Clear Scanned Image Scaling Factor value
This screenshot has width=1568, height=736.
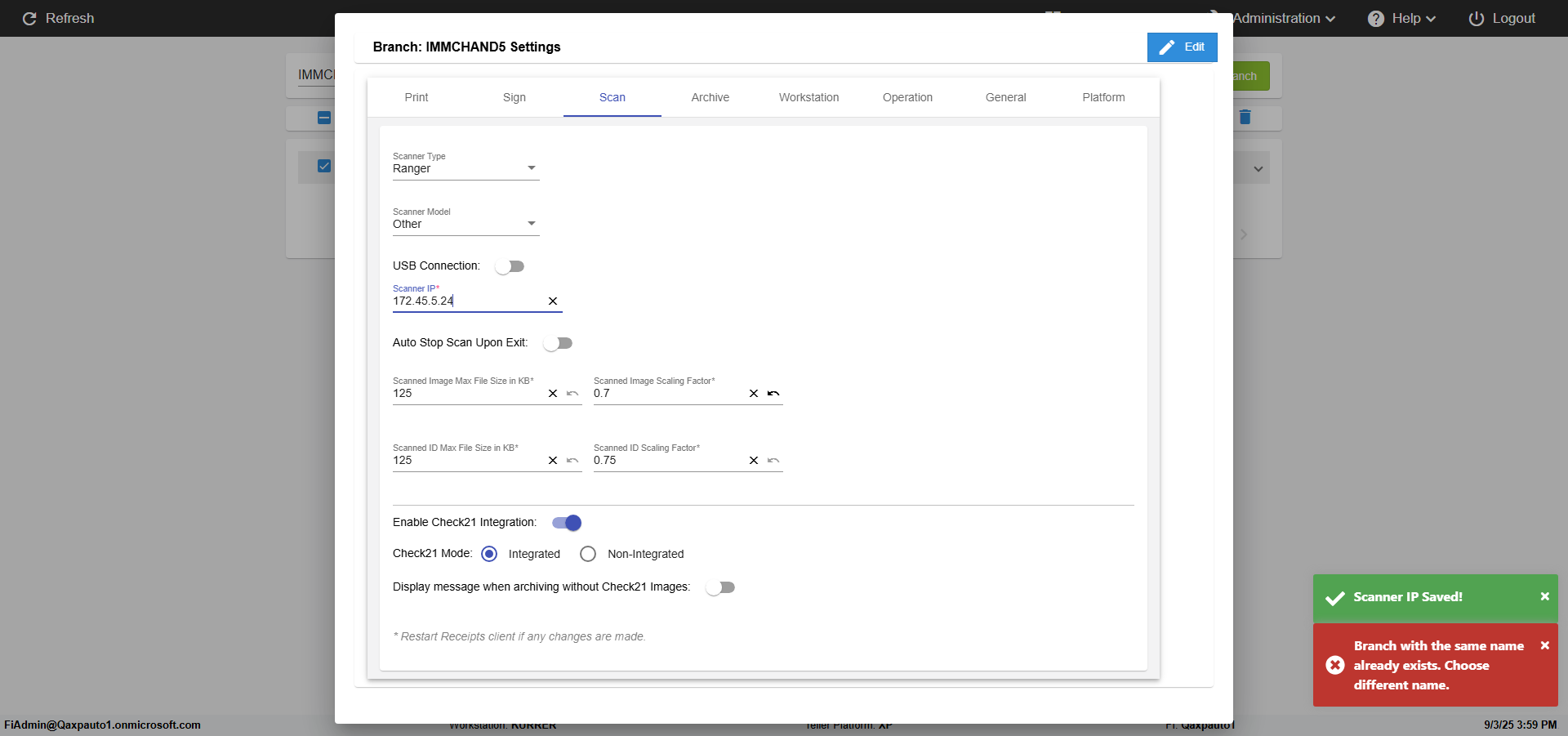click(754, 394)
